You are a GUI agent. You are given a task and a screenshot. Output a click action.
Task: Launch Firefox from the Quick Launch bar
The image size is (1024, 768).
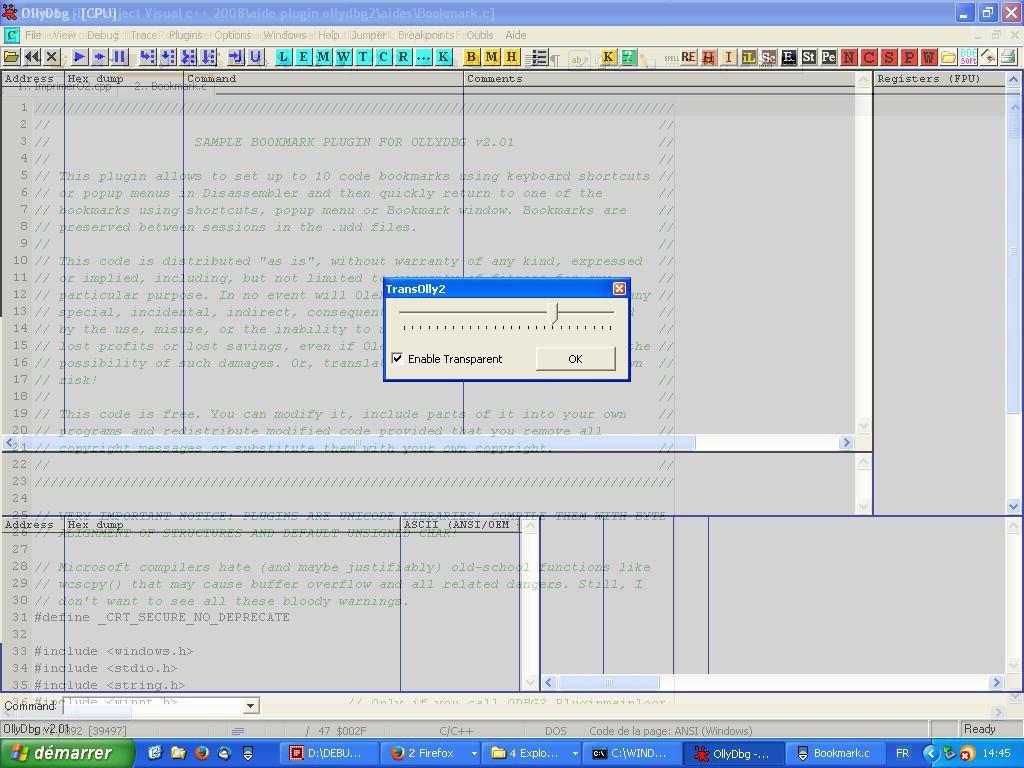(201, 754)
